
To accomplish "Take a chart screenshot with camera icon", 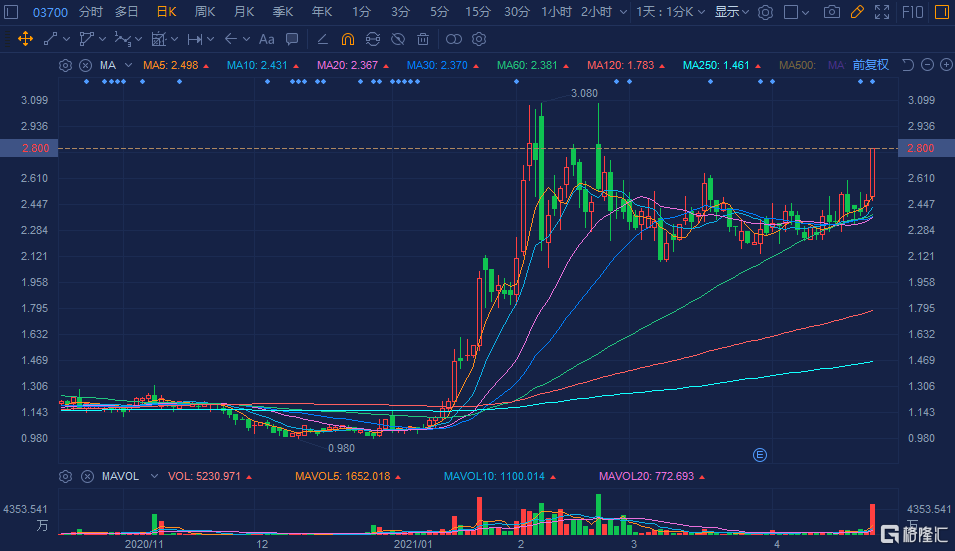I will [x=831, y=12].
